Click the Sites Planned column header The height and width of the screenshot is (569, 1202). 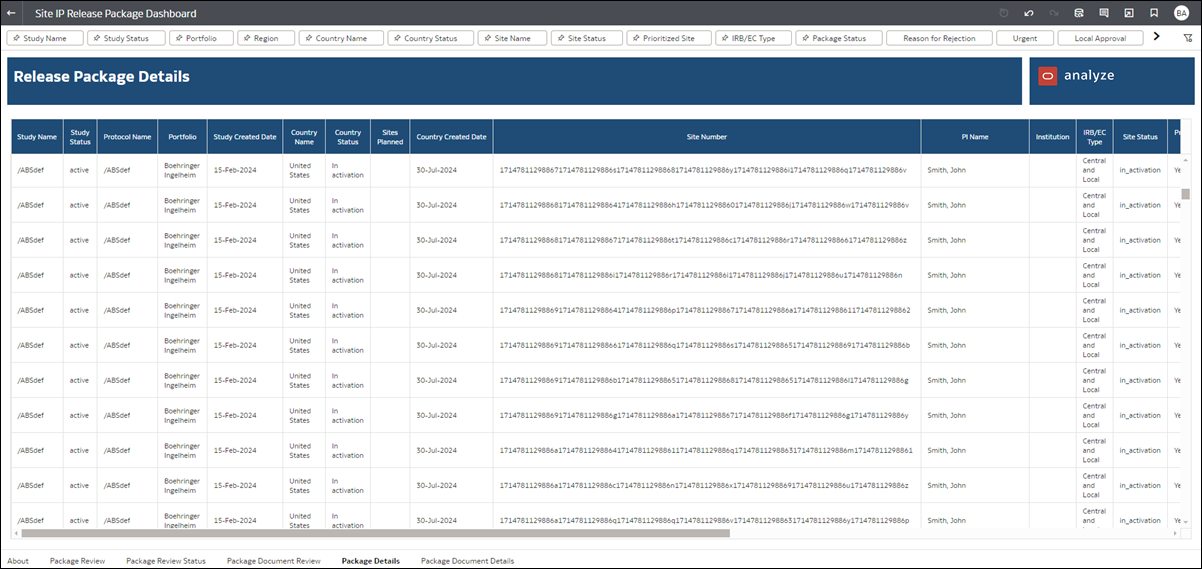[390, 137]
